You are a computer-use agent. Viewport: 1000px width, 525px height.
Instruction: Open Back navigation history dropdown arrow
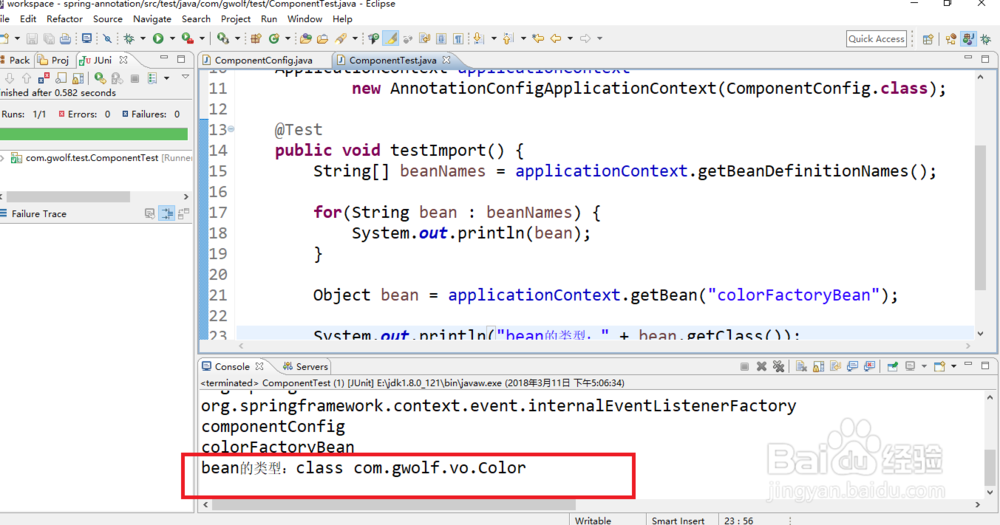coord(570,39)
